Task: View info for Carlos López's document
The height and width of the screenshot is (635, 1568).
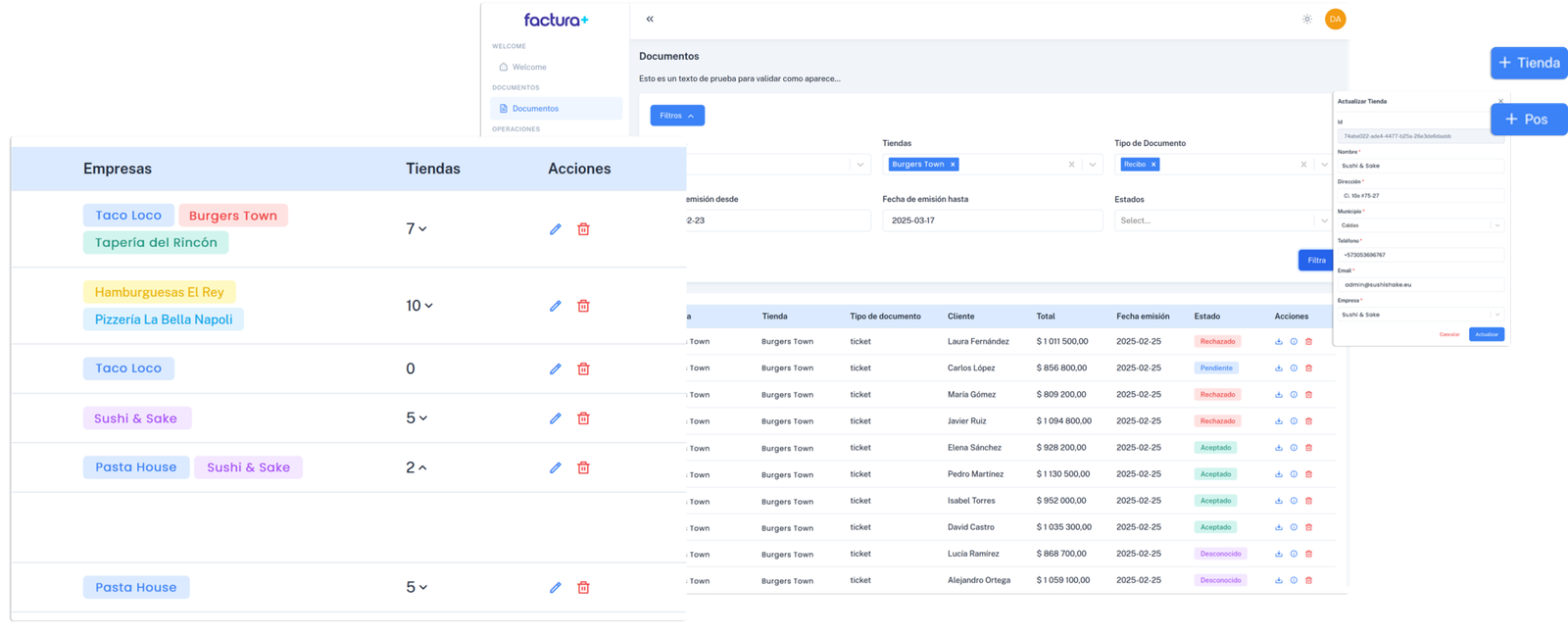Action: 1294,368
